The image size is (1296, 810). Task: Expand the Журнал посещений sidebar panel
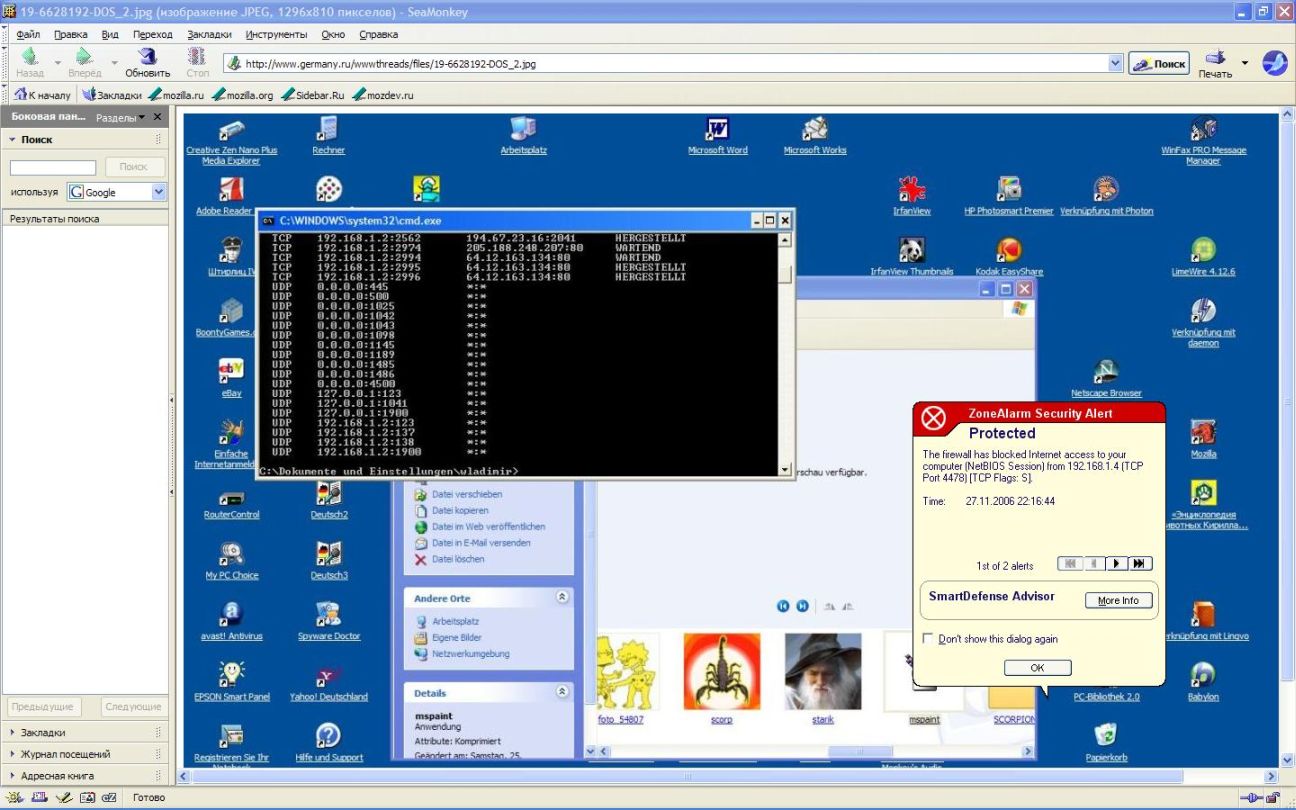point(84,754)
